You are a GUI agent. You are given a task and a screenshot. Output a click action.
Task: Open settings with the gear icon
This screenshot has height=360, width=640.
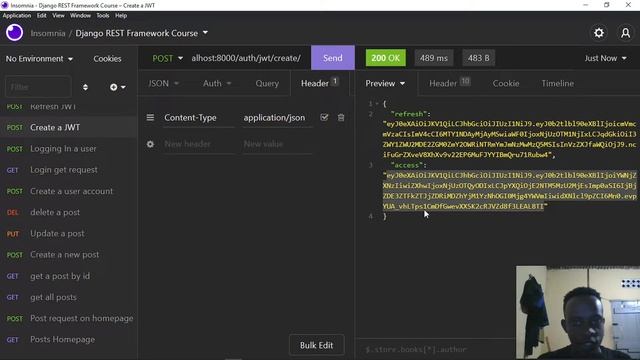(598, 33)
